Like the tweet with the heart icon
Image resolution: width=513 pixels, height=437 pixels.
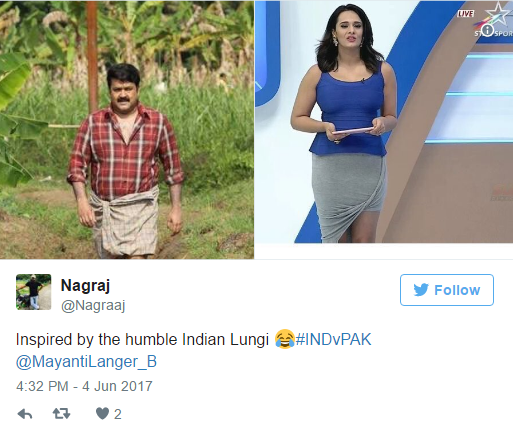102,414
